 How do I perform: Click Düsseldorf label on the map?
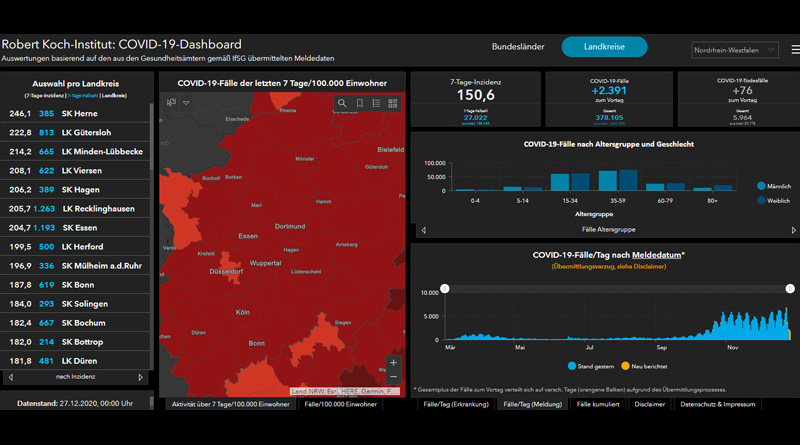pyautogui.click(x=226, y=271)
